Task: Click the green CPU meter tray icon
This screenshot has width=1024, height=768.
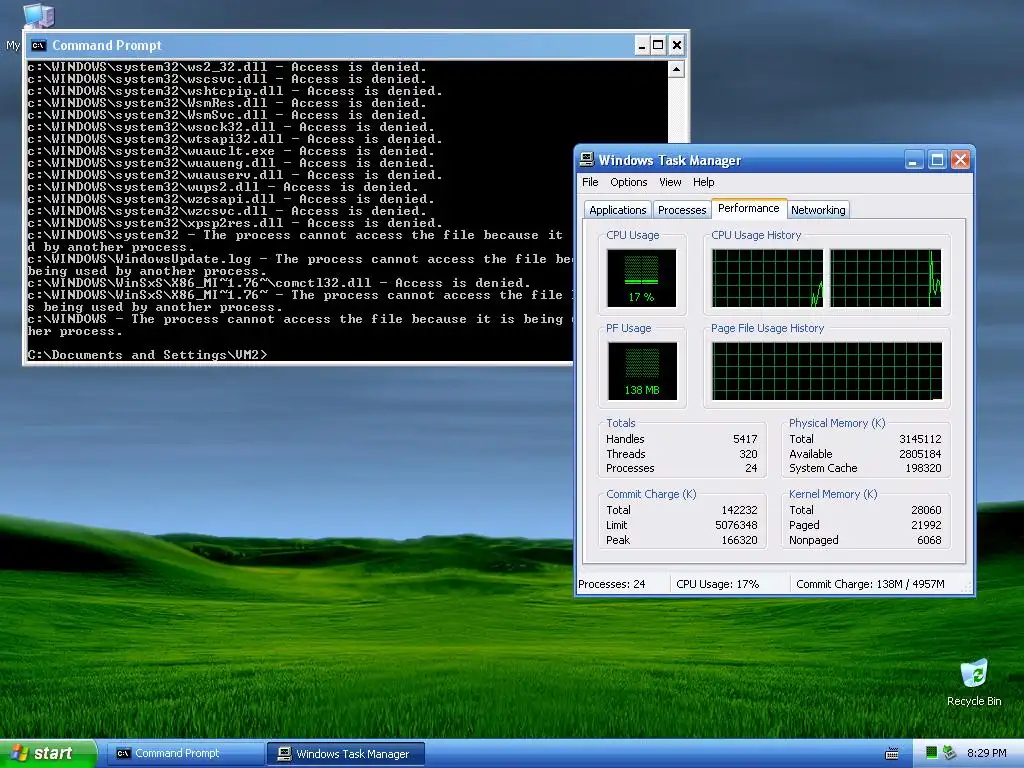Action: click(931, 753)
